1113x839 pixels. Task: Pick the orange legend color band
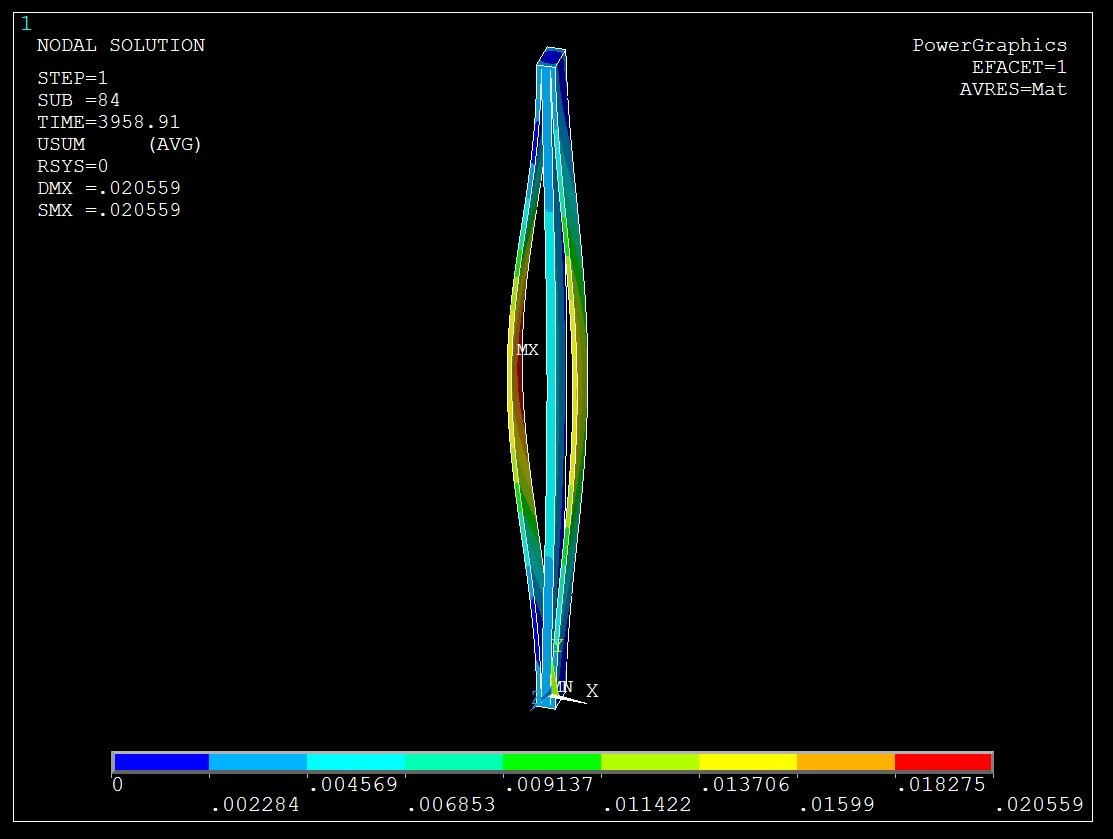[x=845, y=762]
